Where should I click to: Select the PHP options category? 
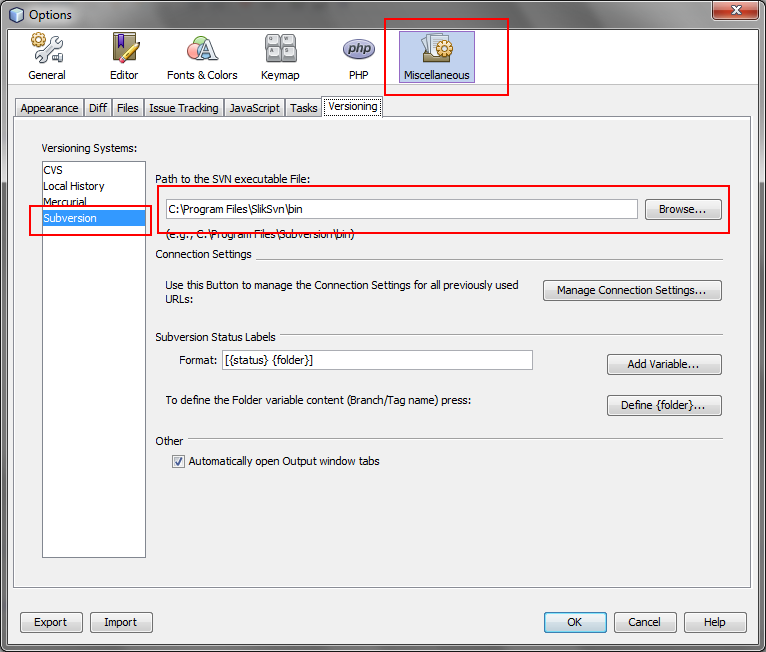[x=359, y=57]
